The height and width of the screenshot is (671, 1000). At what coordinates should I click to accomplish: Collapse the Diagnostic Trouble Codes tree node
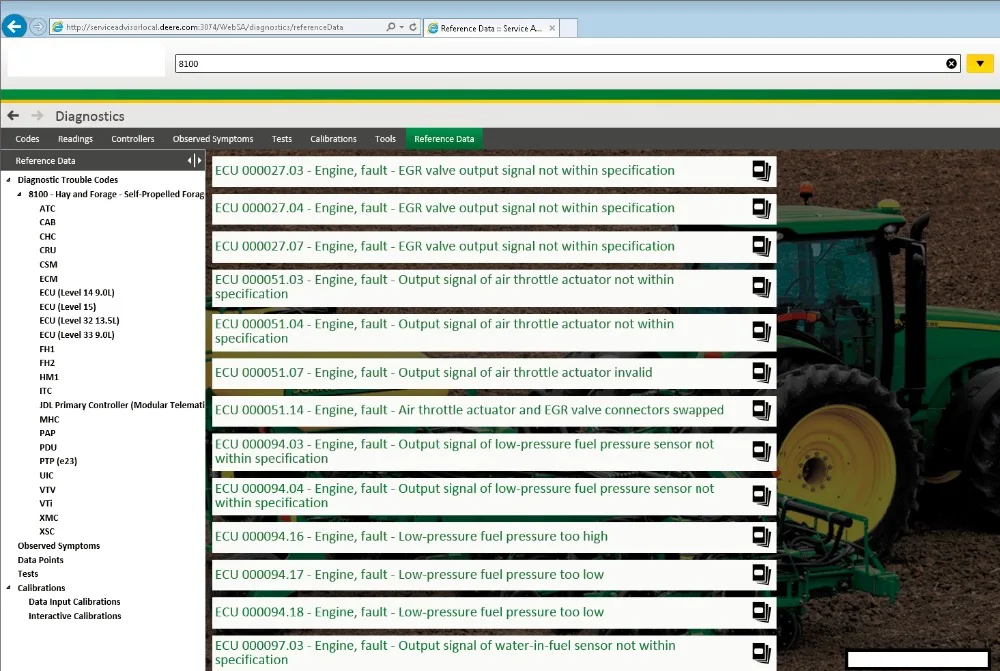point(8,179)
